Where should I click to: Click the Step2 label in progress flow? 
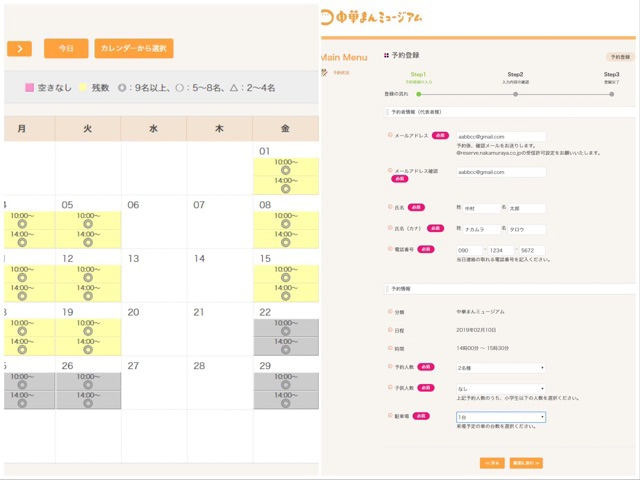(515, 74)
